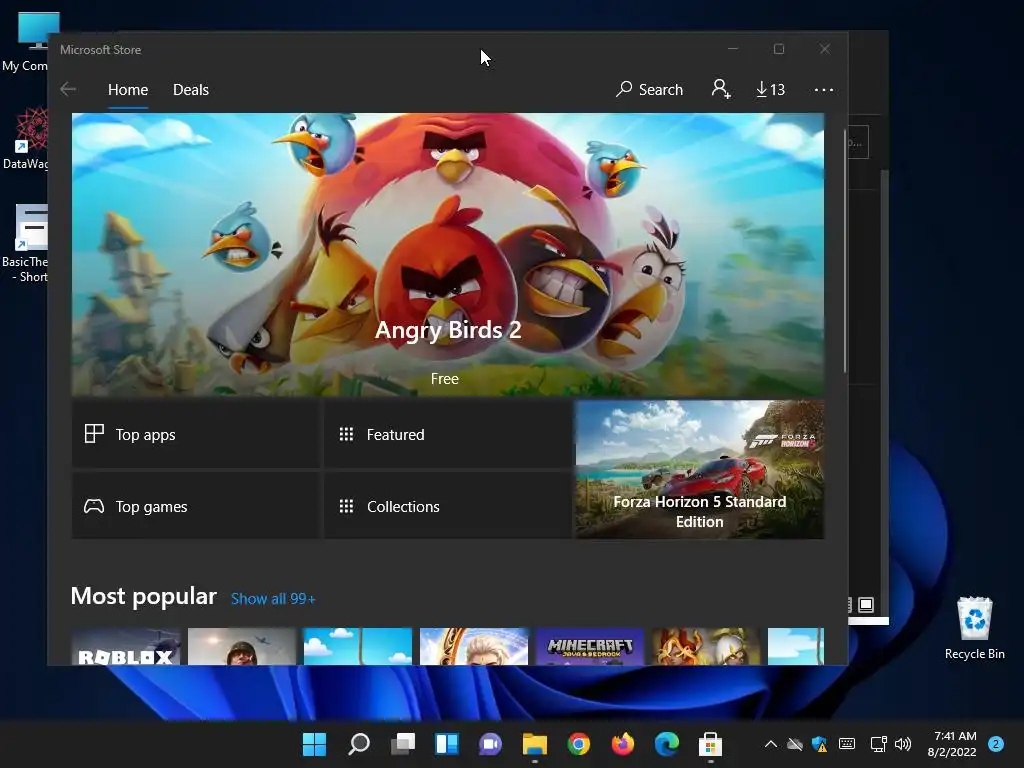Click the Collections dots icon
1024x768 pixels.
pos(346,506)
